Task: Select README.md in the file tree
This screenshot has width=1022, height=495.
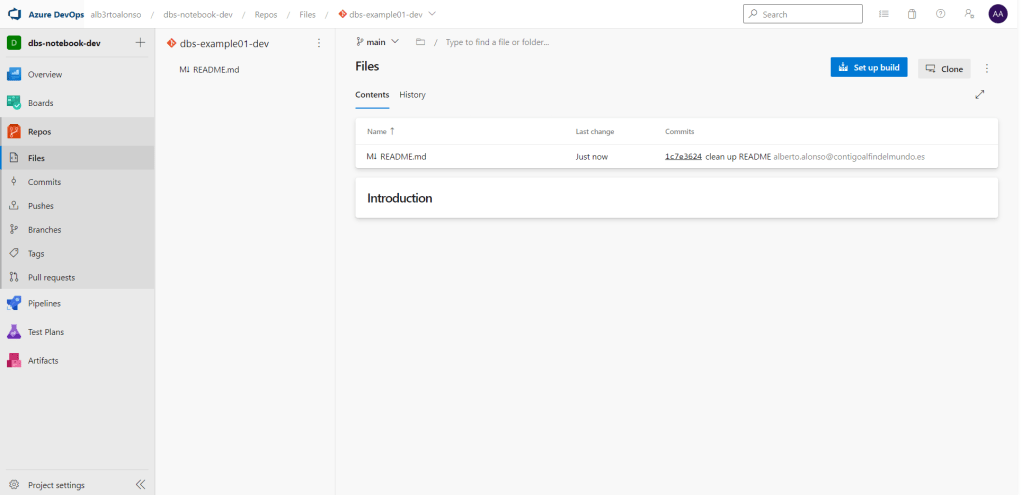Action: coord(215,70)
